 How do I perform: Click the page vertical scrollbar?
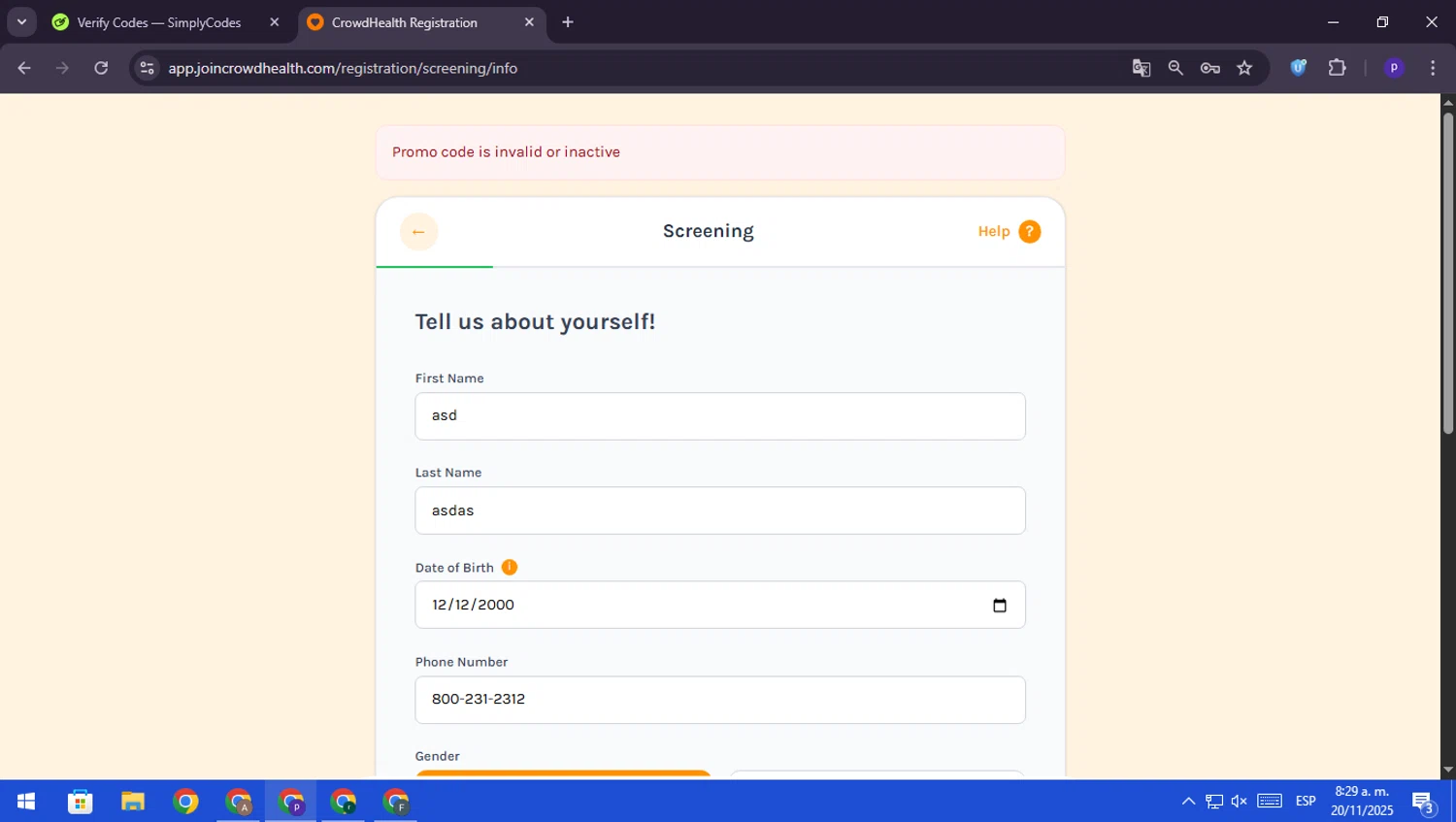tap(1447, 276)
